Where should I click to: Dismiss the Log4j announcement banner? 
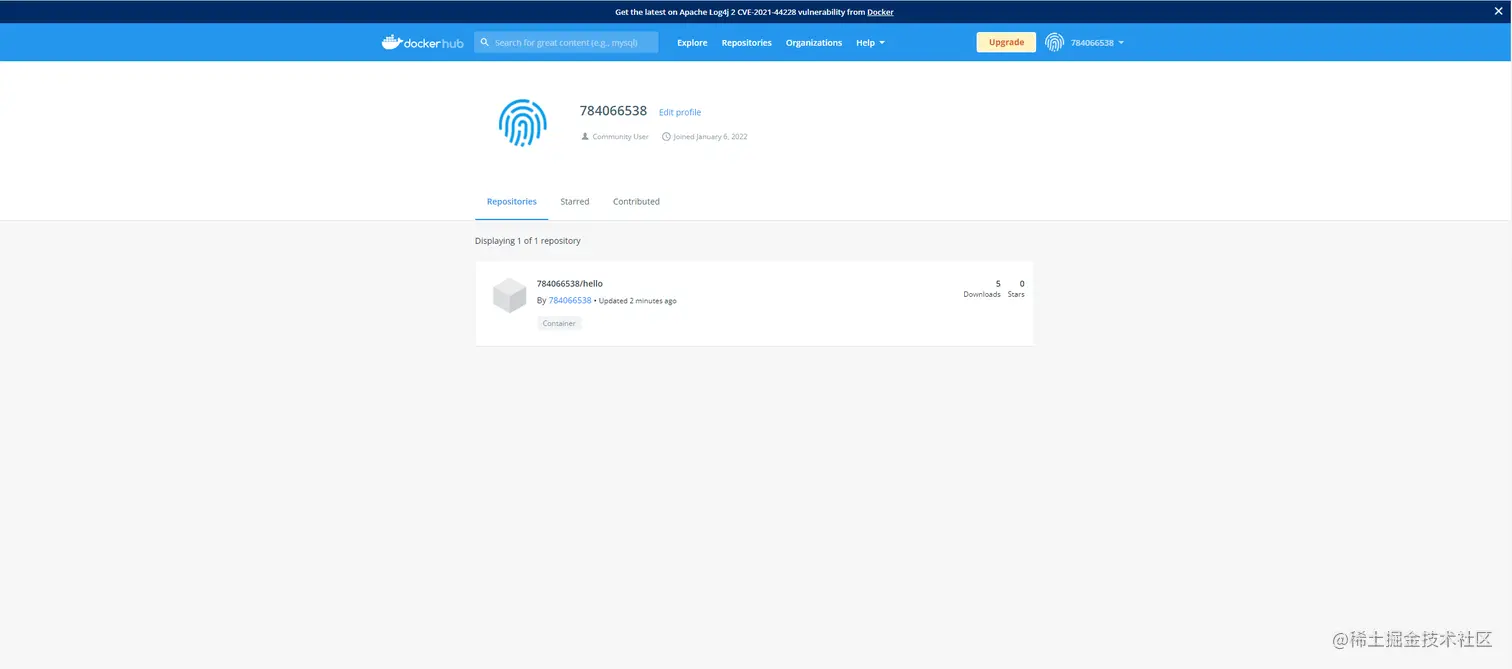pyautogui.click(x=1498, y=11)
